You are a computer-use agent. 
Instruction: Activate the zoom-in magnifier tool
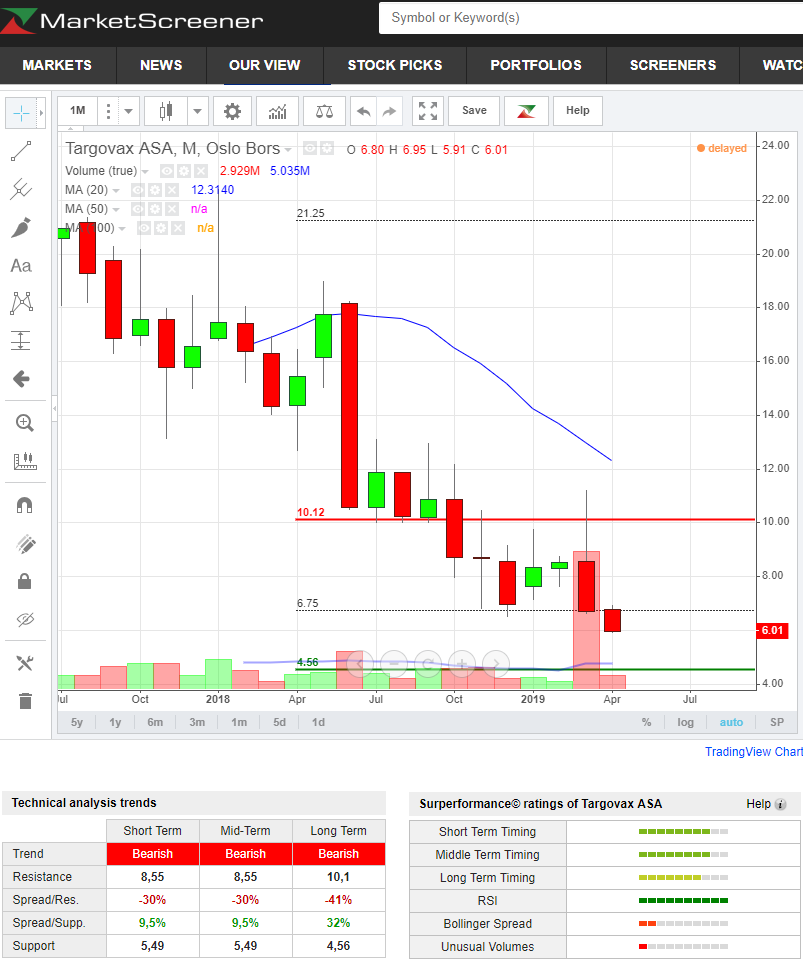(25, 423)
